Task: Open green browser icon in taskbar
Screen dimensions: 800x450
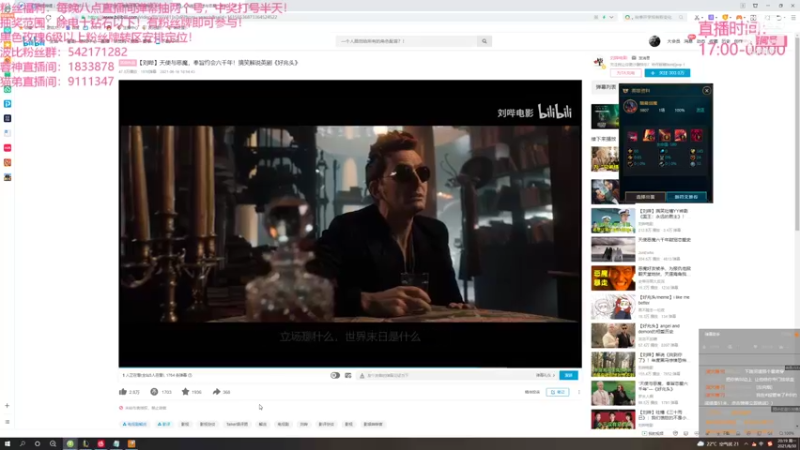Action: (x=70, y=444)
